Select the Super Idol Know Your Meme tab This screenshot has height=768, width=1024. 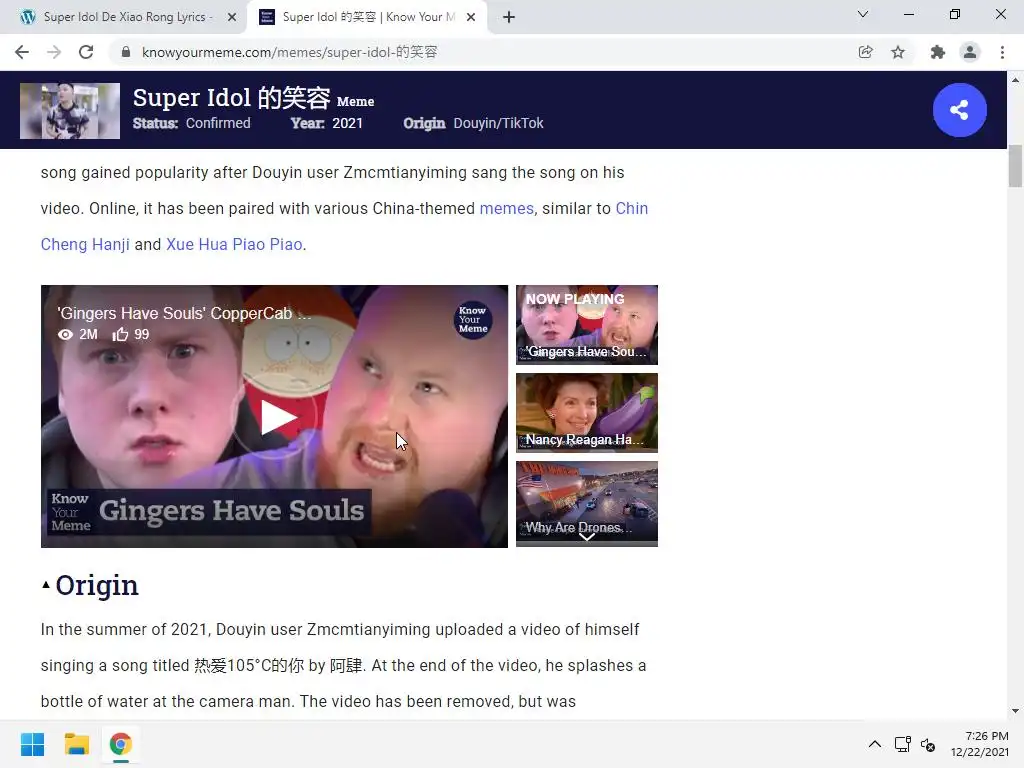coord(368,17)
